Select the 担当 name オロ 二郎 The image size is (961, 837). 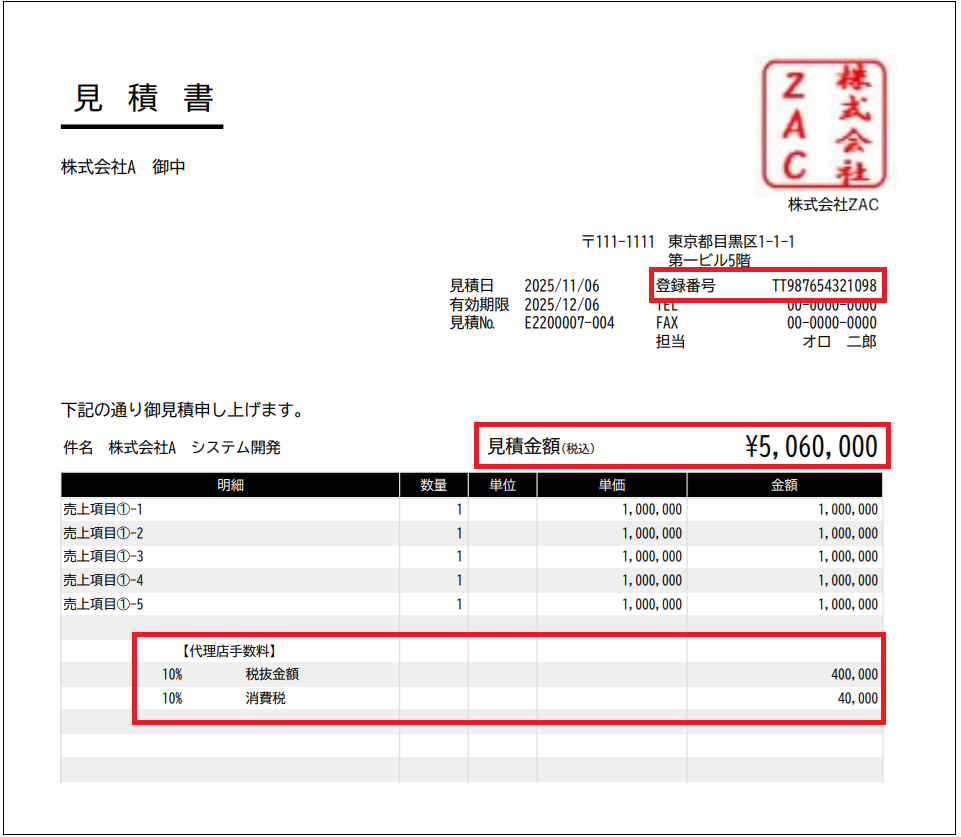tap(840, 343)
